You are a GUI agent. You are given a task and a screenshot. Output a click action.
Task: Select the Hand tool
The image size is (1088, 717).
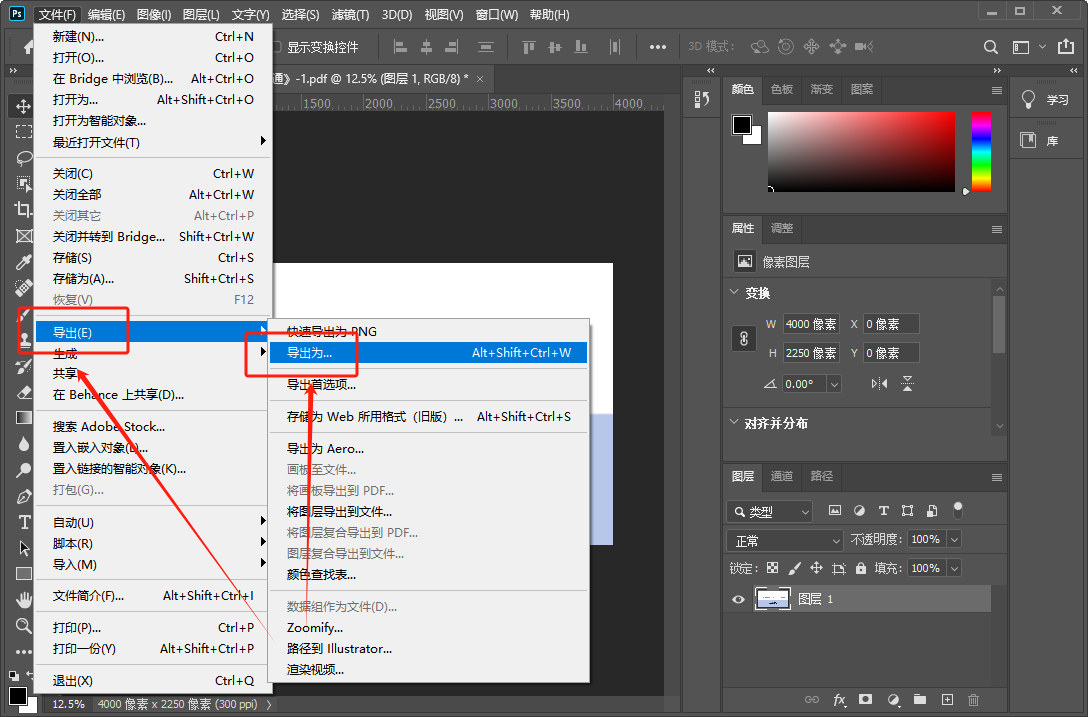[24, 599]
